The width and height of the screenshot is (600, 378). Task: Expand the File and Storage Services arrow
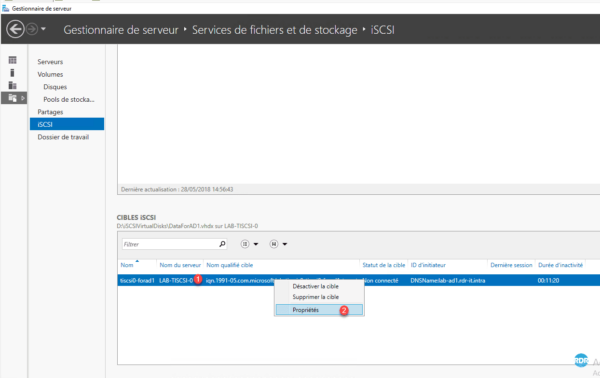[23, 98]
